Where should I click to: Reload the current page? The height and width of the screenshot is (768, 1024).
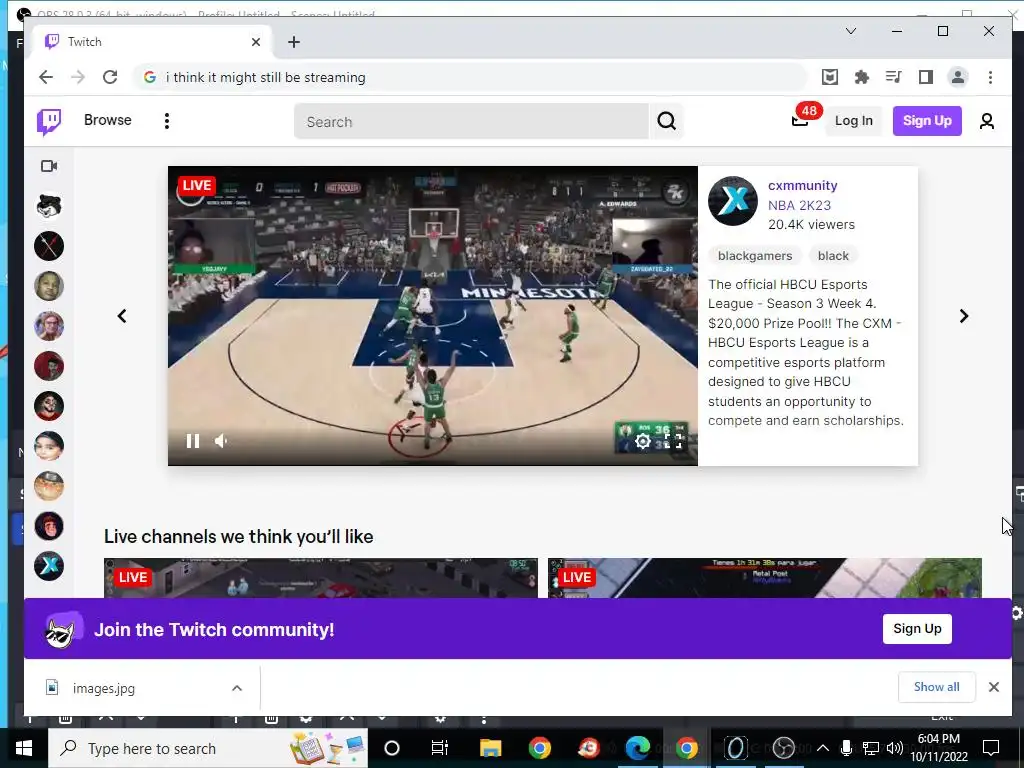110,77
